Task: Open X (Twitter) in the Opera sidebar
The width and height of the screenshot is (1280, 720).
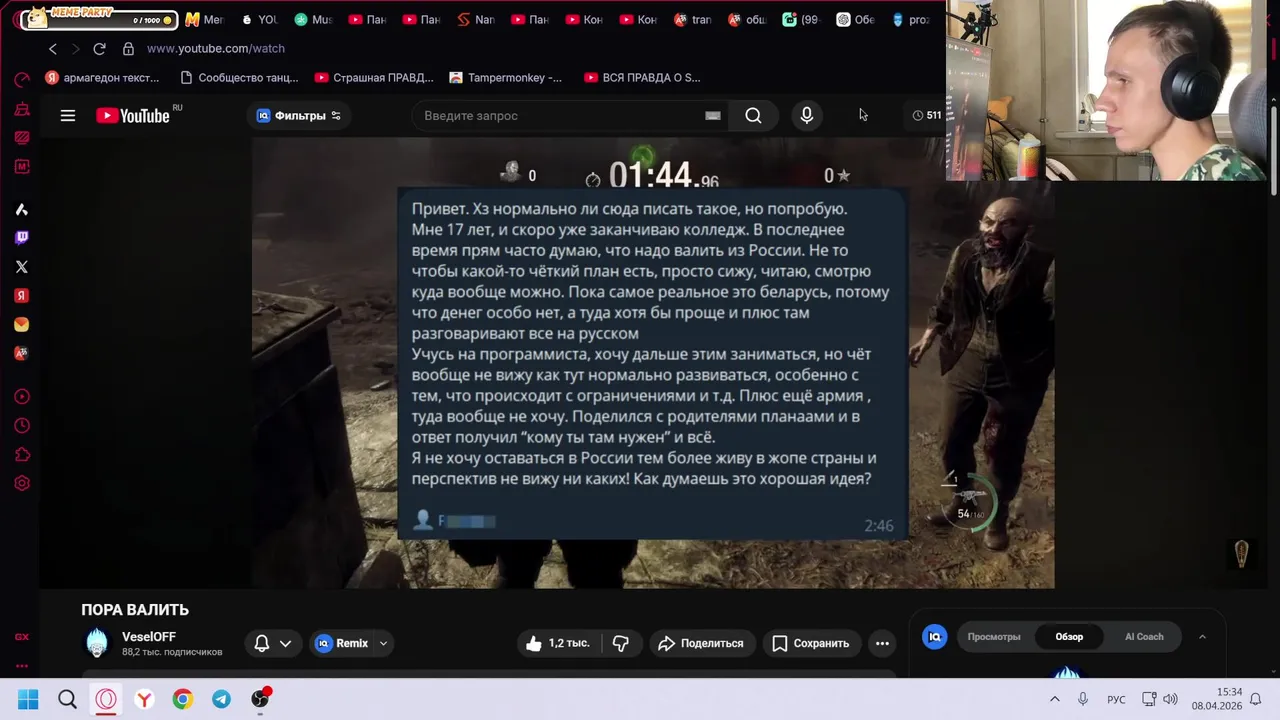Action: (x=22, y=266)
